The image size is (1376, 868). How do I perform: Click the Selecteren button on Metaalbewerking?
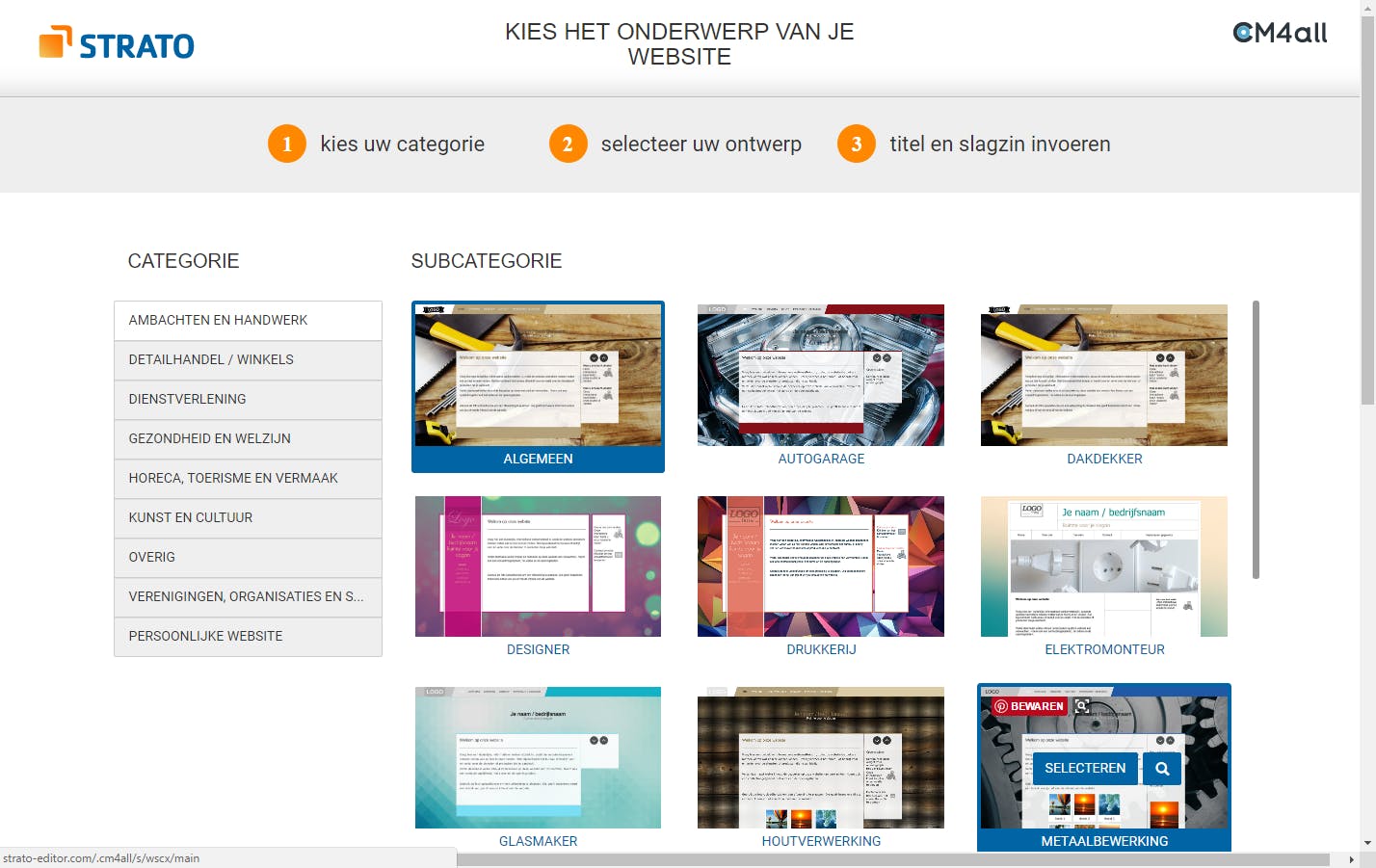tap(1085, 769)
